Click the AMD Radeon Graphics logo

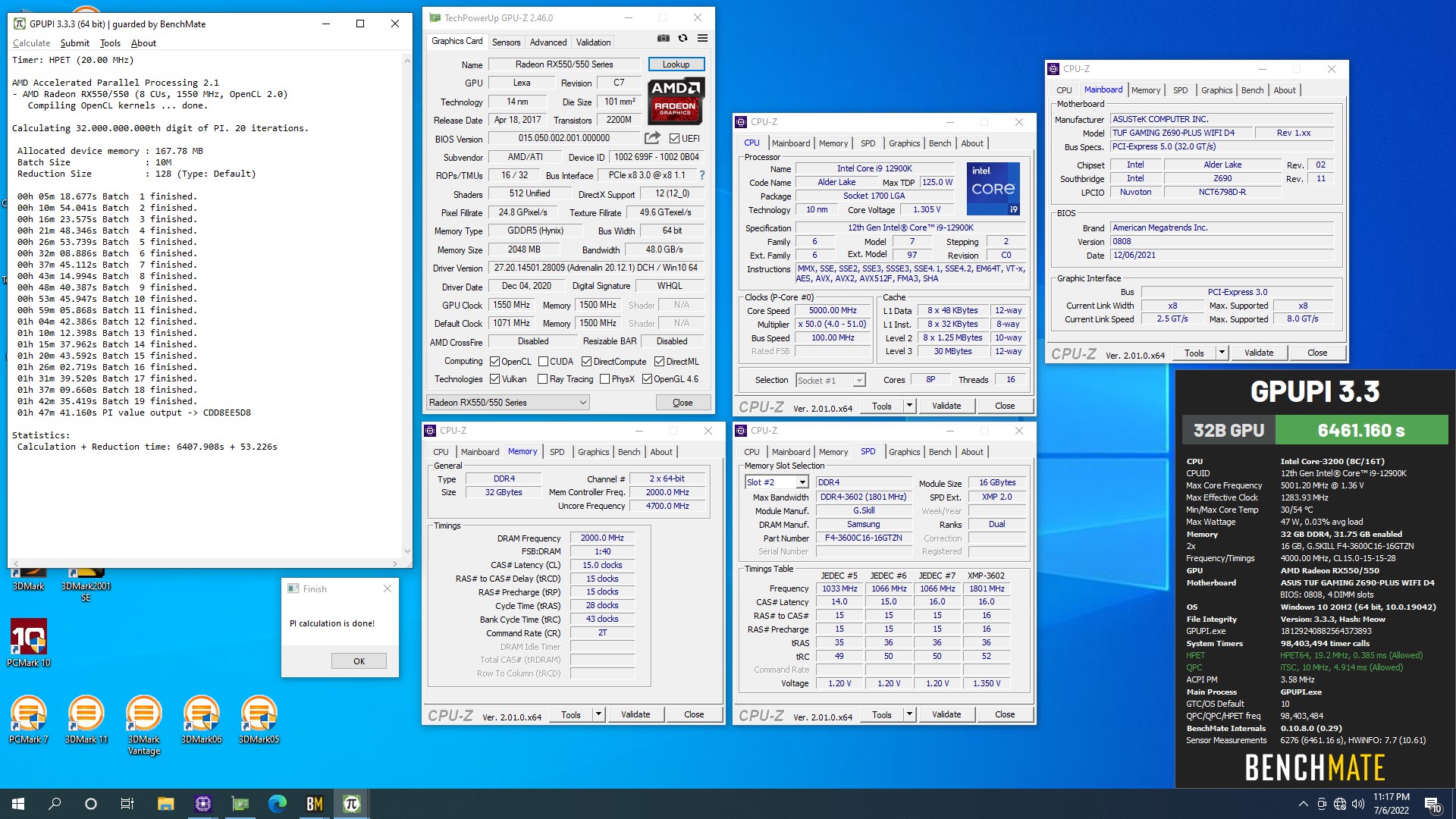(x=676, y=101)
